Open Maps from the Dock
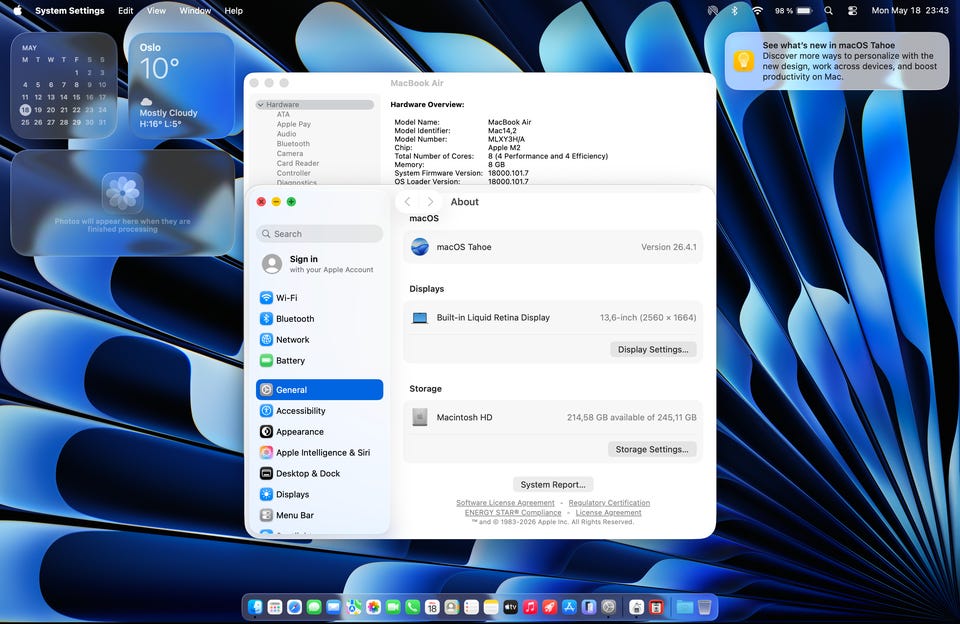The height and width of the screenshot is (624, 960). pyautogui.click(x=353, y=607)
